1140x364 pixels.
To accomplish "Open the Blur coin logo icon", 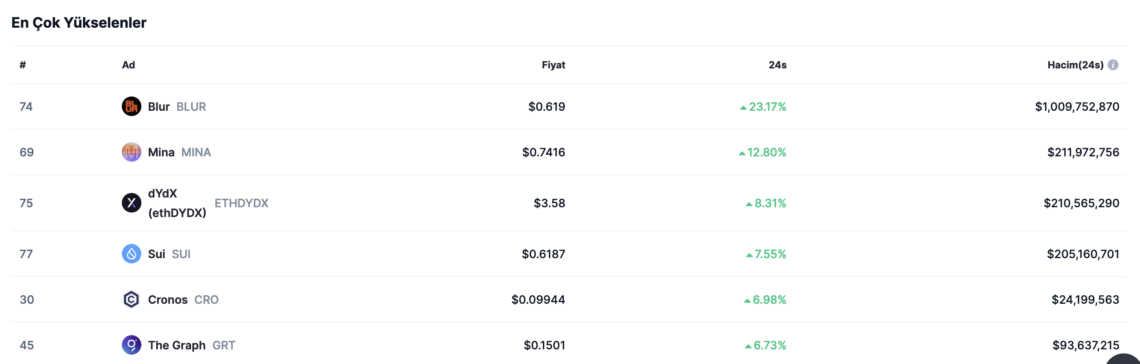I will click(131, 107).
